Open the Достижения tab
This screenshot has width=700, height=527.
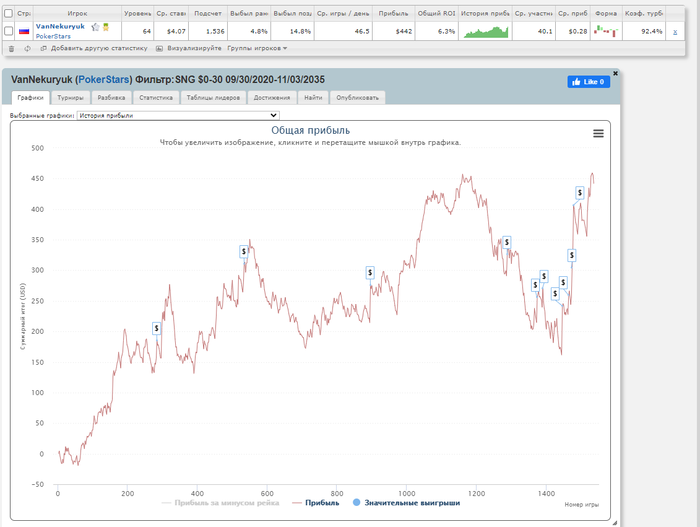(271, 98)
